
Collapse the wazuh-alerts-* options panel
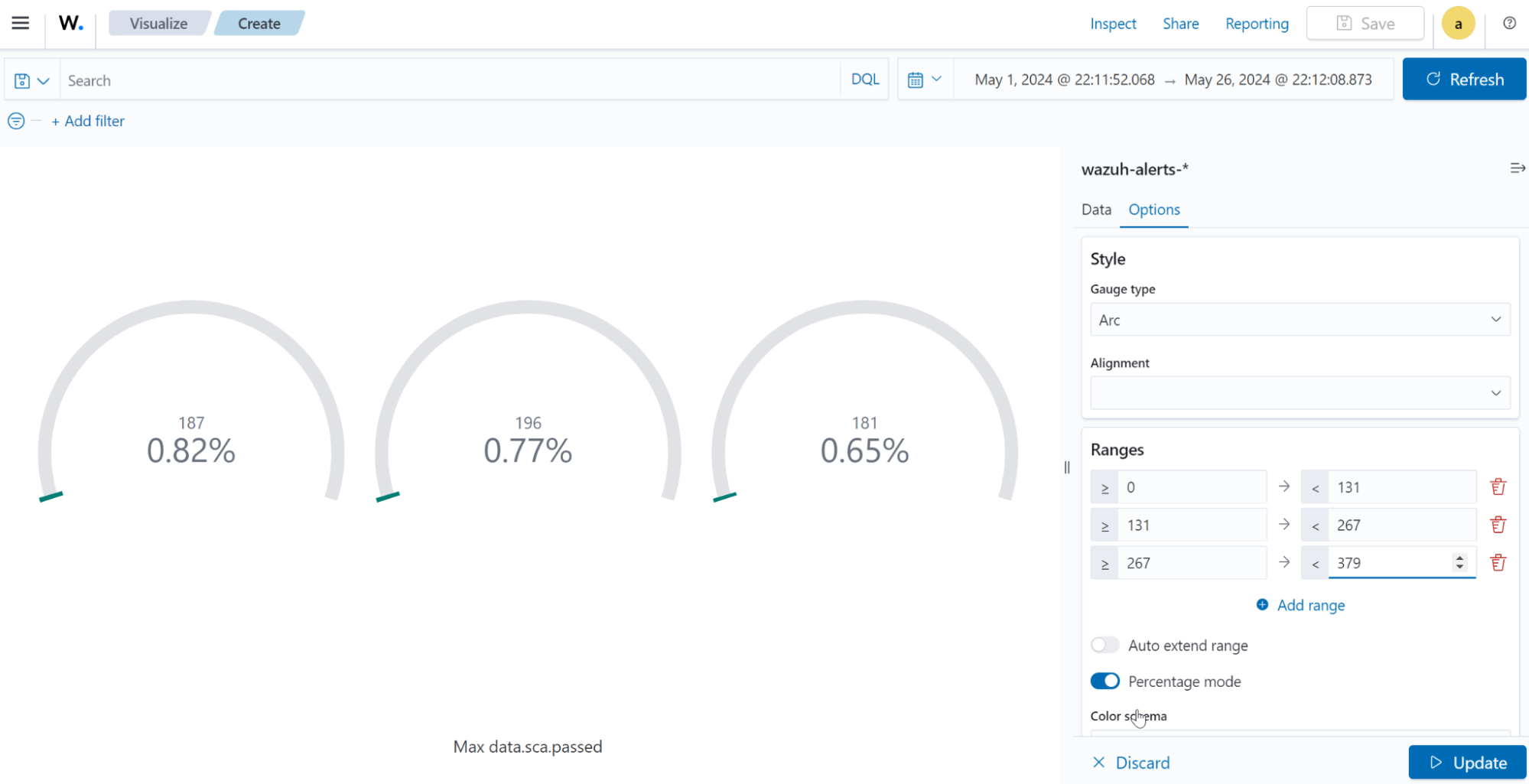(x=1518, y=168)
